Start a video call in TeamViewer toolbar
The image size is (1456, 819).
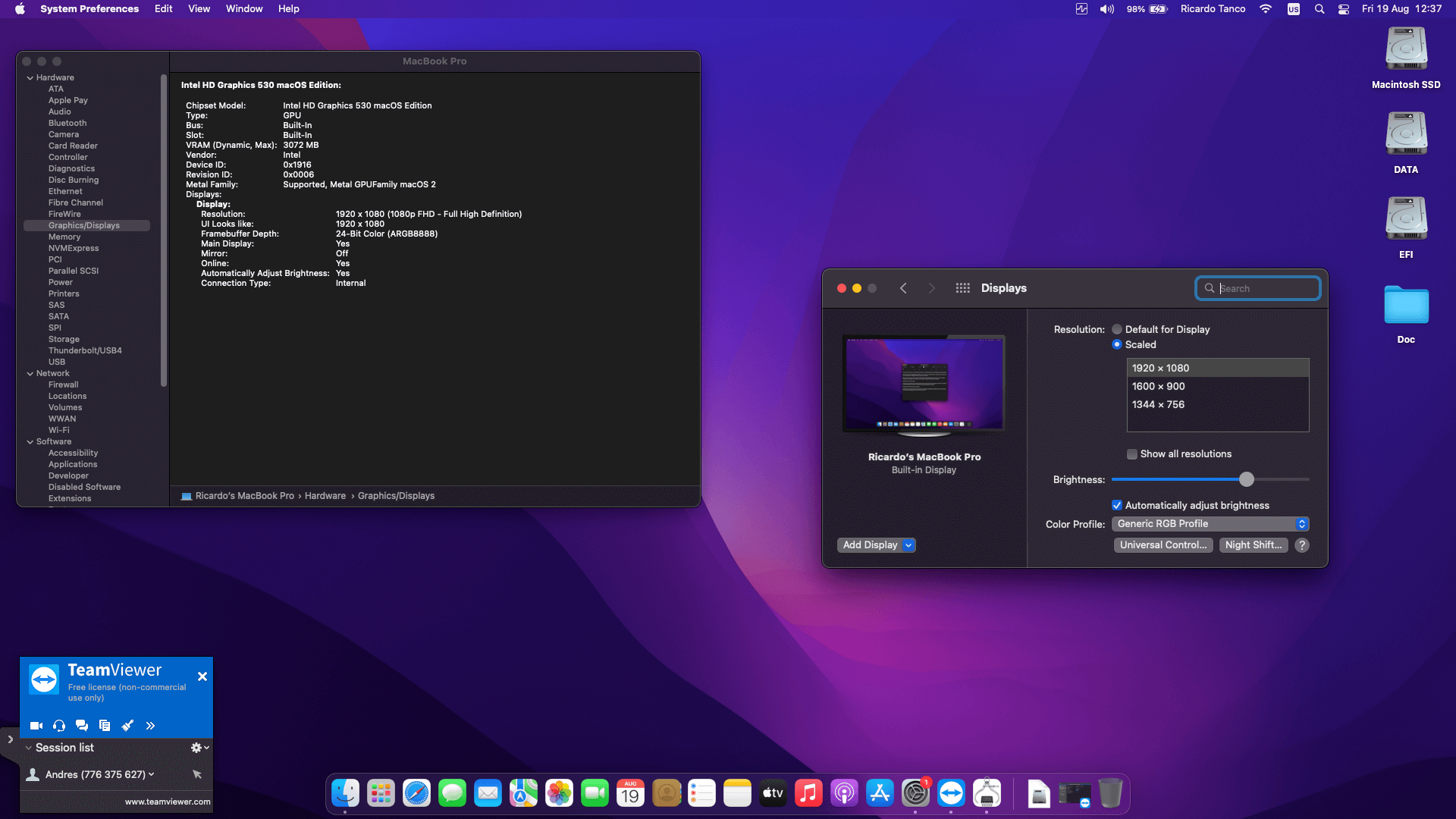point(36,726)
